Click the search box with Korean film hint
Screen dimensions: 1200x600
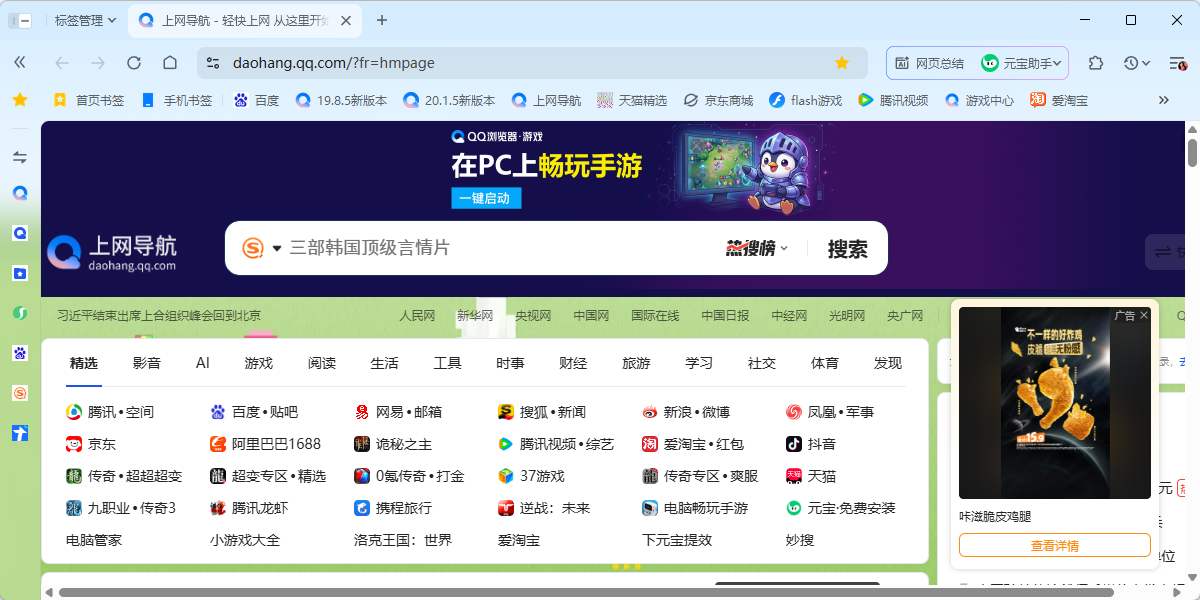coord(500,247)
